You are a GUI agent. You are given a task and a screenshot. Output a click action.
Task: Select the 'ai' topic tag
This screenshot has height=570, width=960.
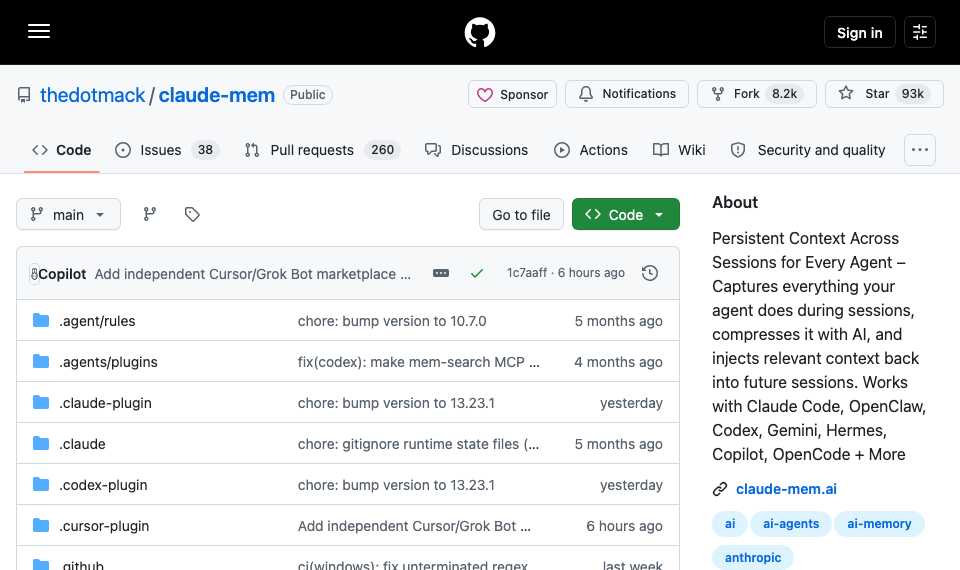point(730,524)
